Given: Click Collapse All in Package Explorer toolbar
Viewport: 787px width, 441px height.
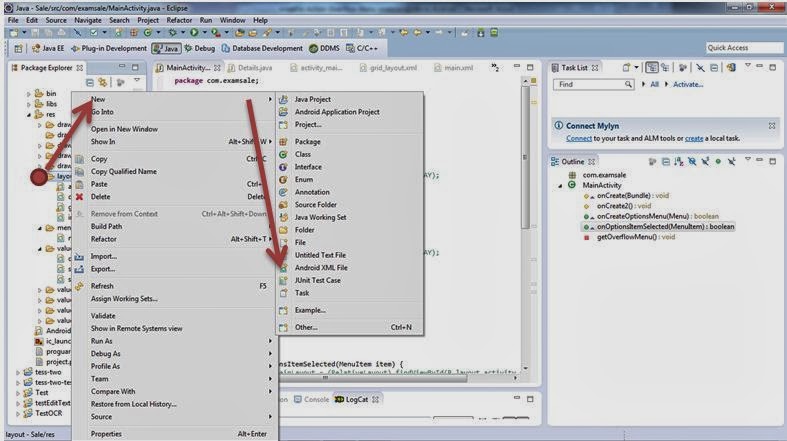Looking at the screenshot, I should (90, 82).
